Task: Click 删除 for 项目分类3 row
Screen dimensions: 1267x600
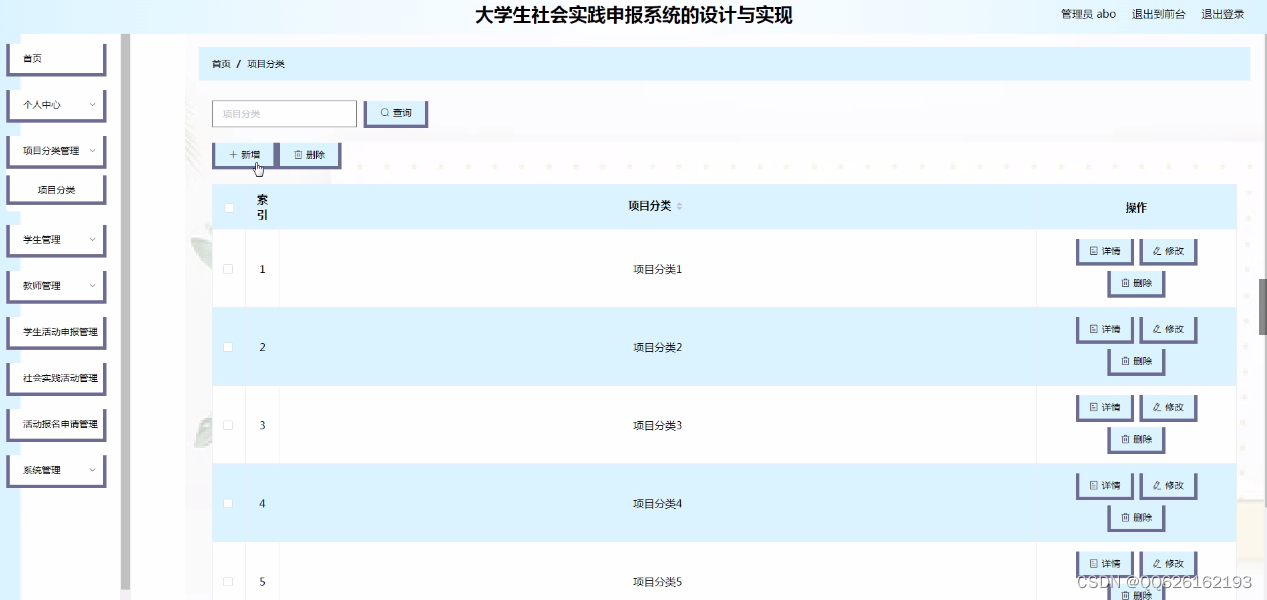Action: pyautogui.click(x=1136, y=439)
